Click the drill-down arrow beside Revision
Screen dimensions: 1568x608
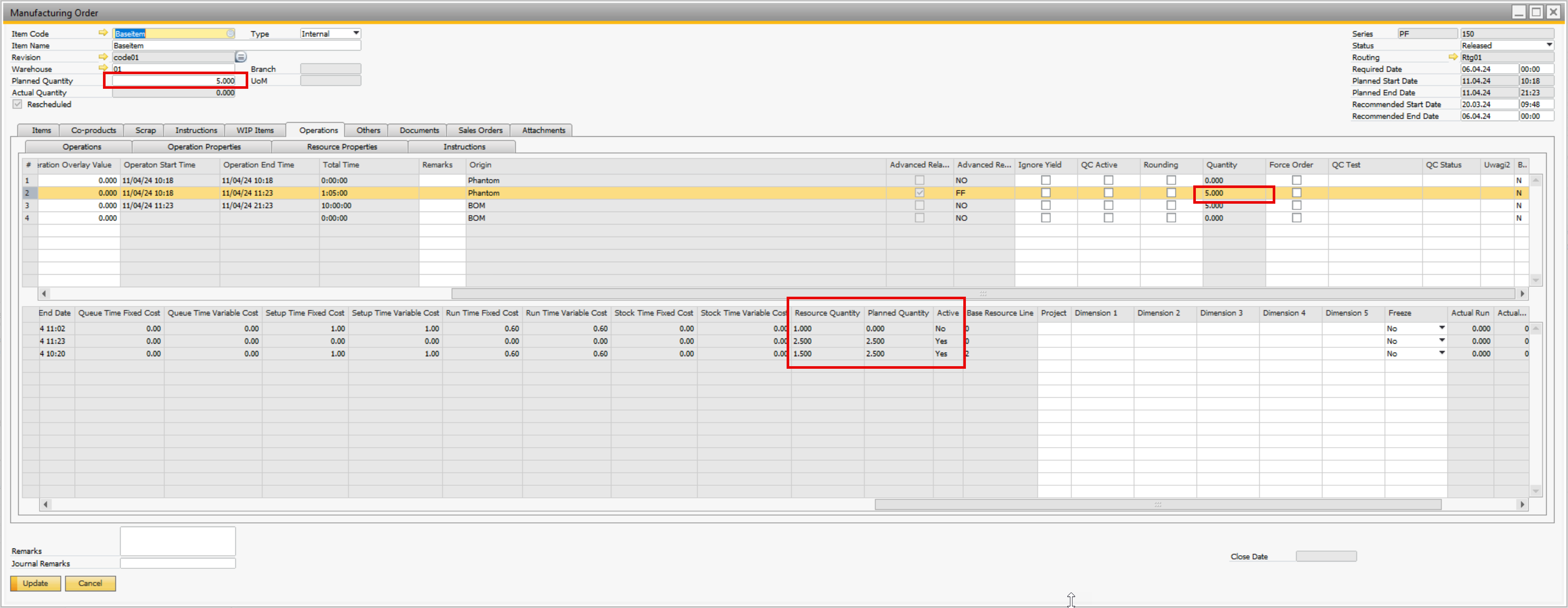pos(103,56)
